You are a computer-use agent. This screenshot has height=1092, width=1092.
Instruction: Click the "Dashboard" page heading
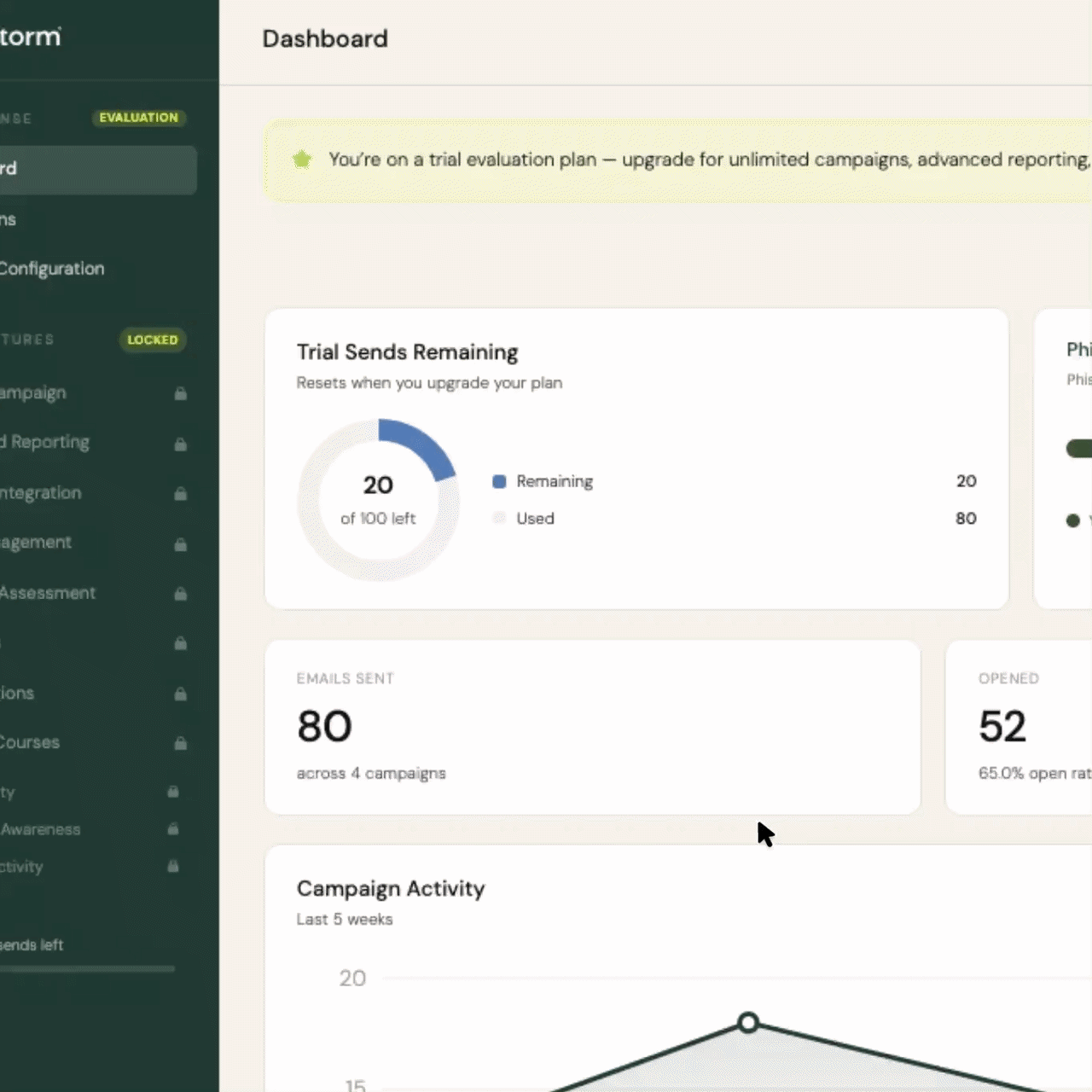325,38
